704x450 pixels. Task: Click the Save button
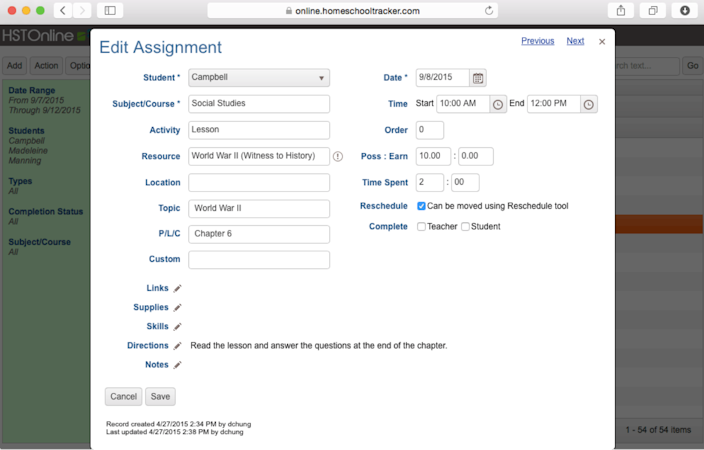point(160,397)
